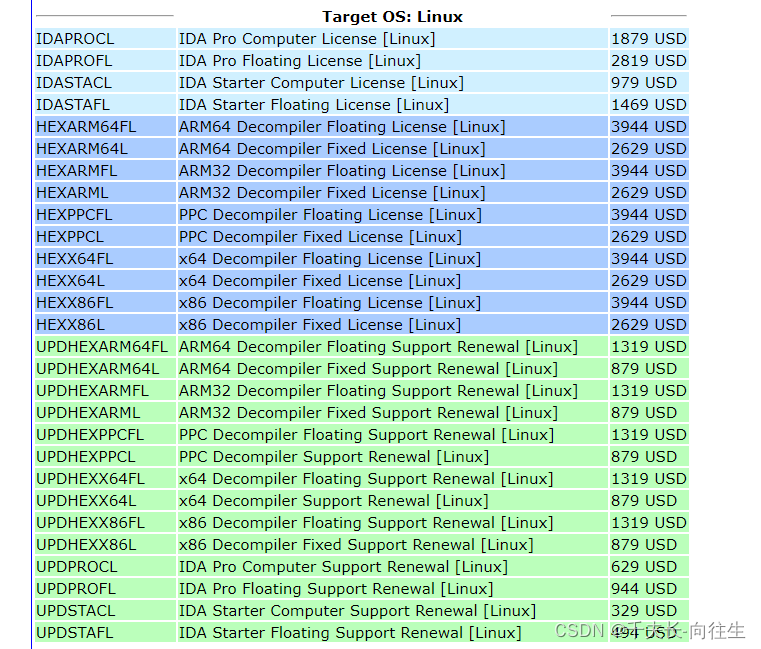
Task: Click the 329 USD price
Action: [644, 611]
